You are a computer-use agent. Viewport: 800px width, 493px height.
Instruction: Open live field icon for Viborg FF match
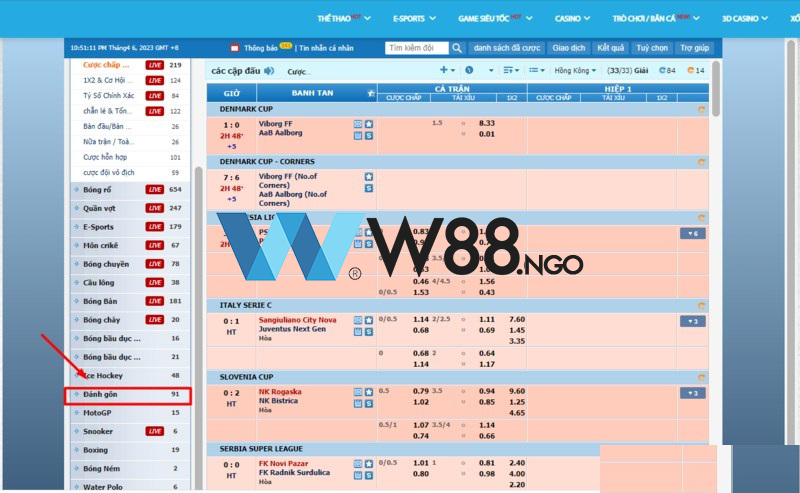tap(358, 124)
